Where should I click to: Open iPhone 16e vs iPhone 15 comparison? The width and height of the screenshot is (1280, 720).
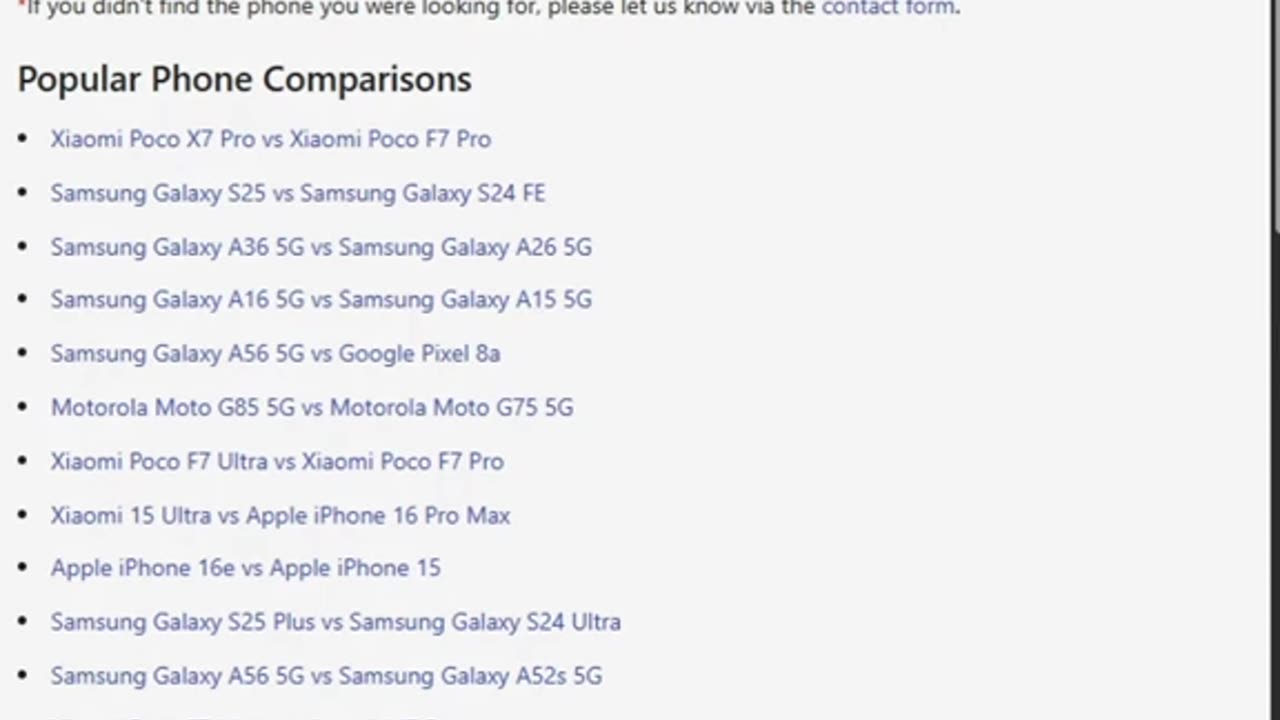point(245,568)
